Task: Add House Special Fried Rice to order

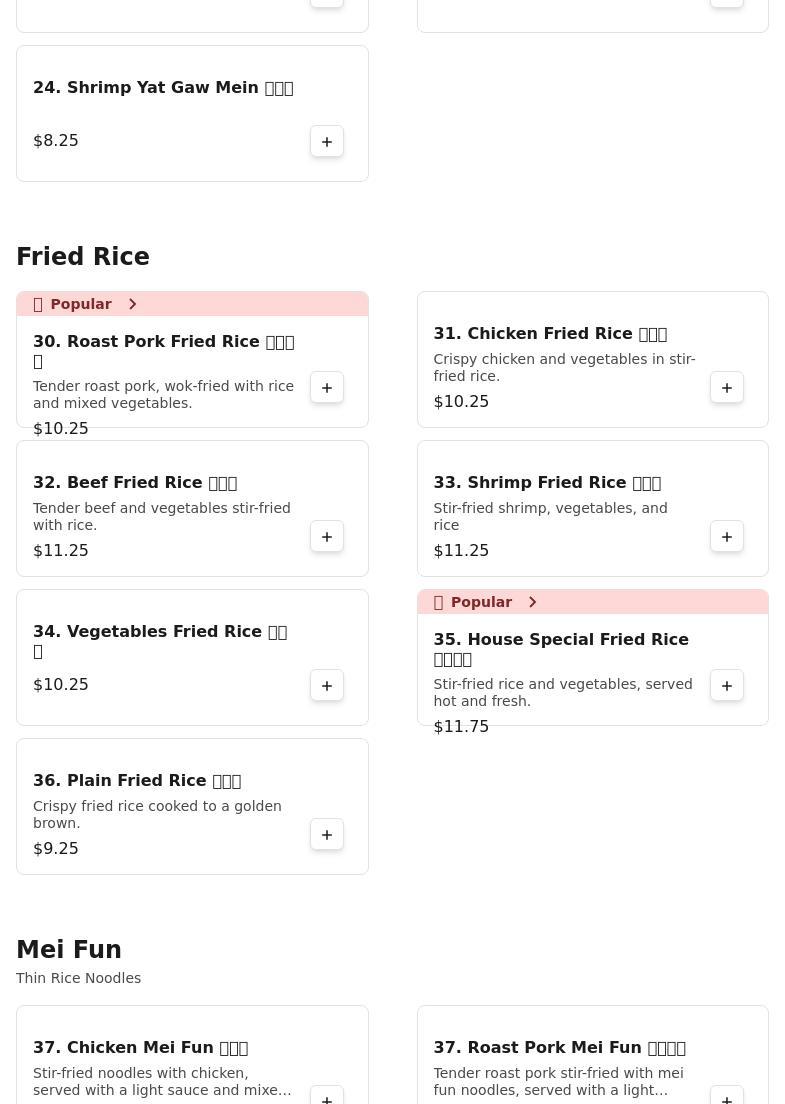Action: coord(727,685)
